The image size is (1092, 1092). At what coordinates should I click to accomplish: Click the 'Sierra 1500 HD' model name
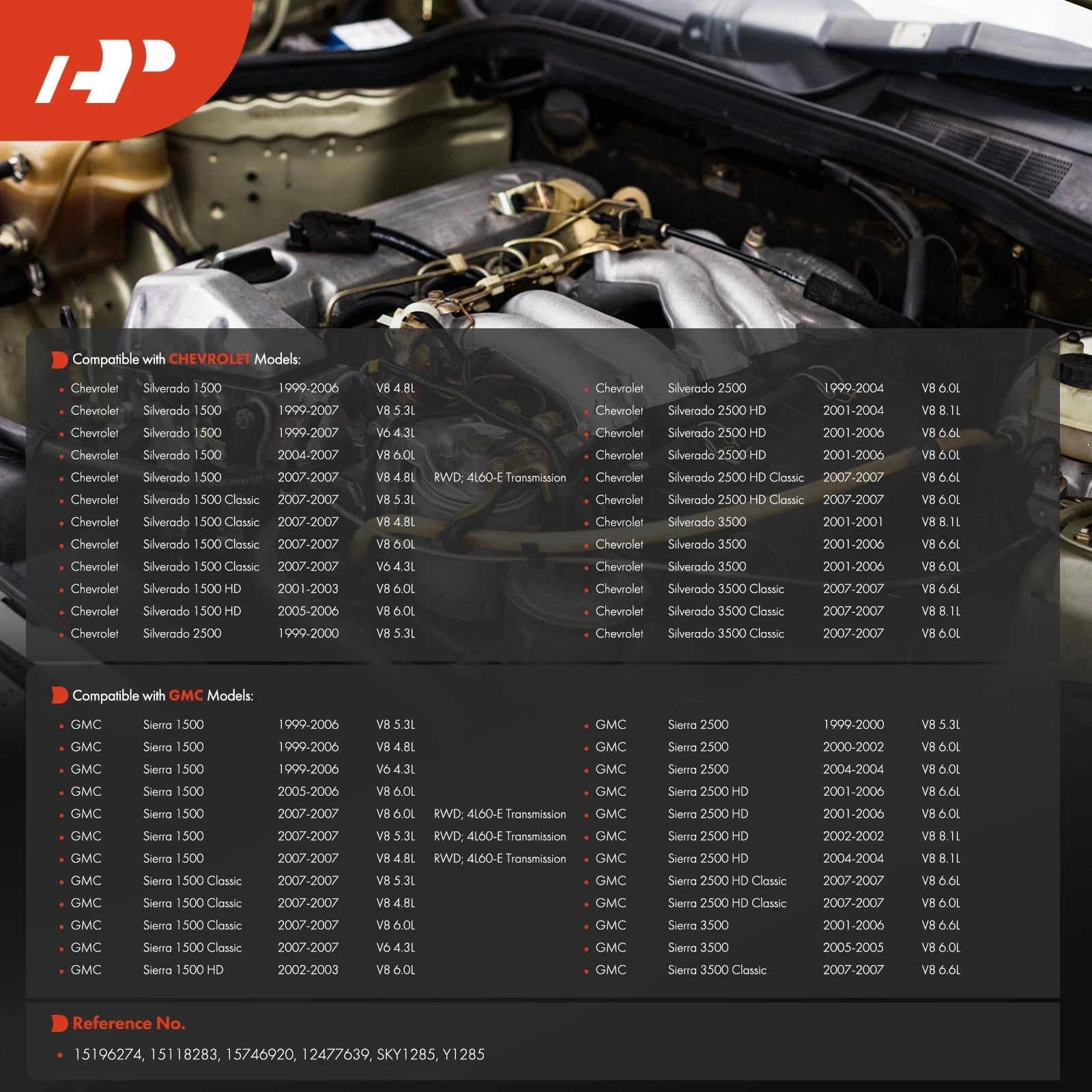183,970
